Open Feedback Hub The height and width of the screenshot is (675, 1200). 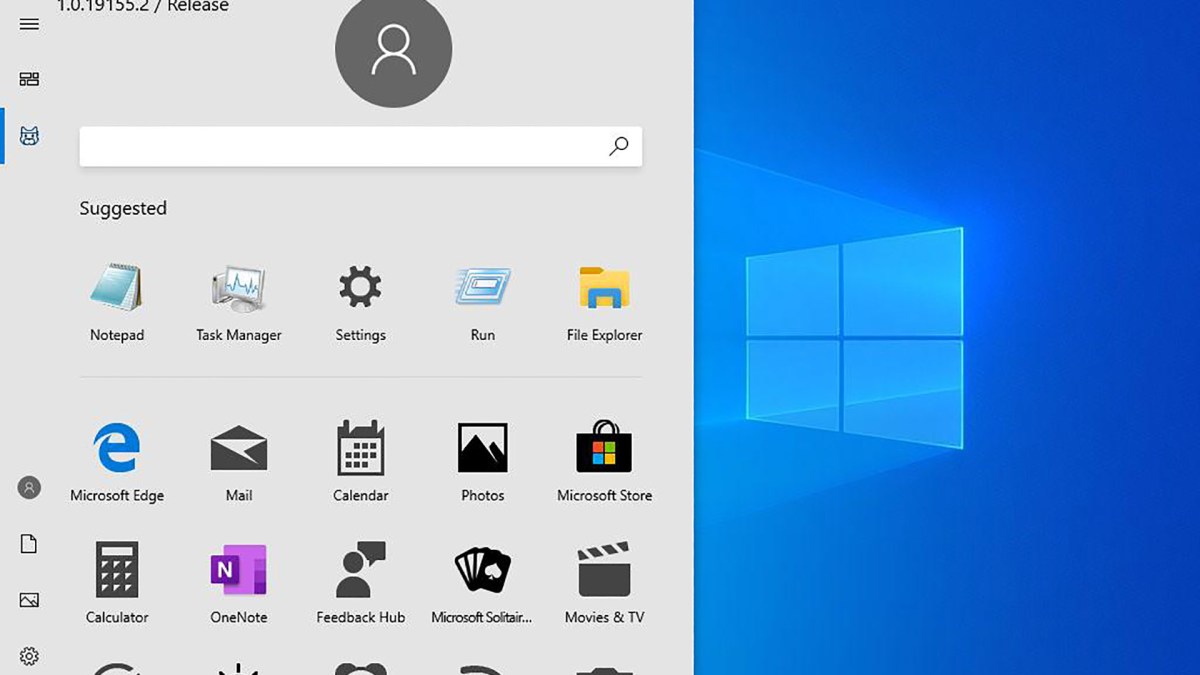pos(360,583)
